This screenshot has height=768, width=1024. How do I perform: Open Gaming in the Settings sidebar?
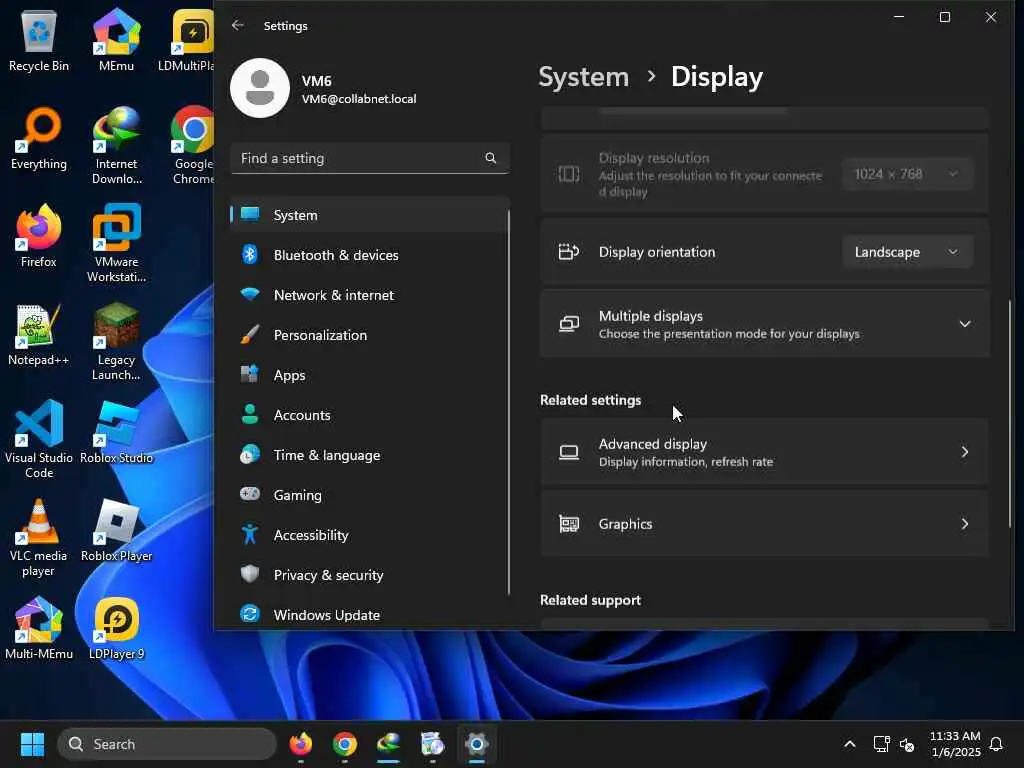370,495
